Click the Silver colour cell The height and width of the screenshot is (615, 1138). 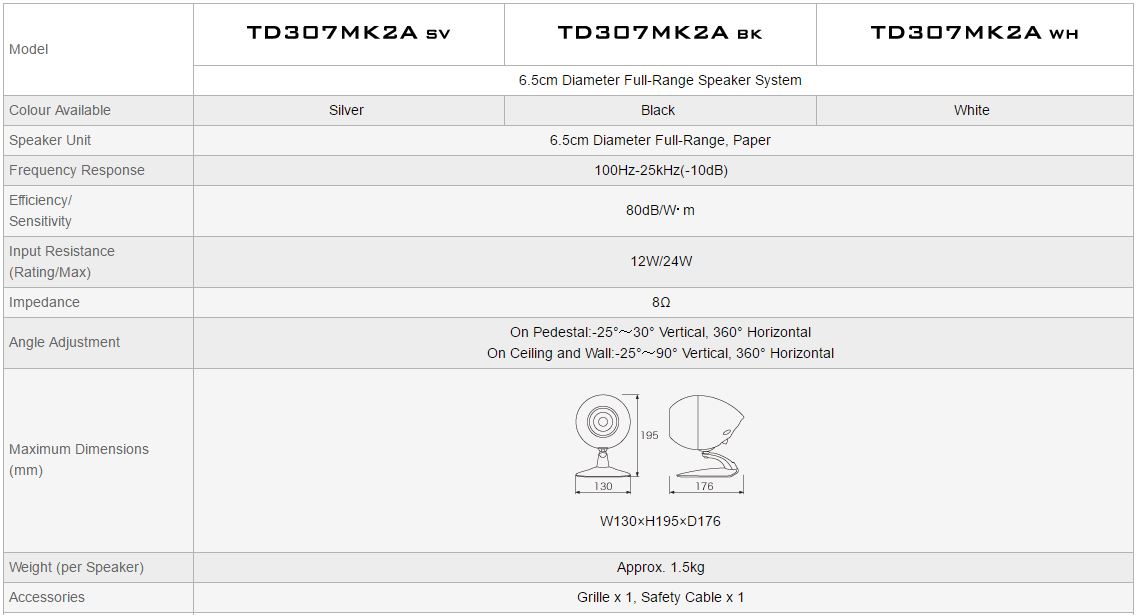346,110
